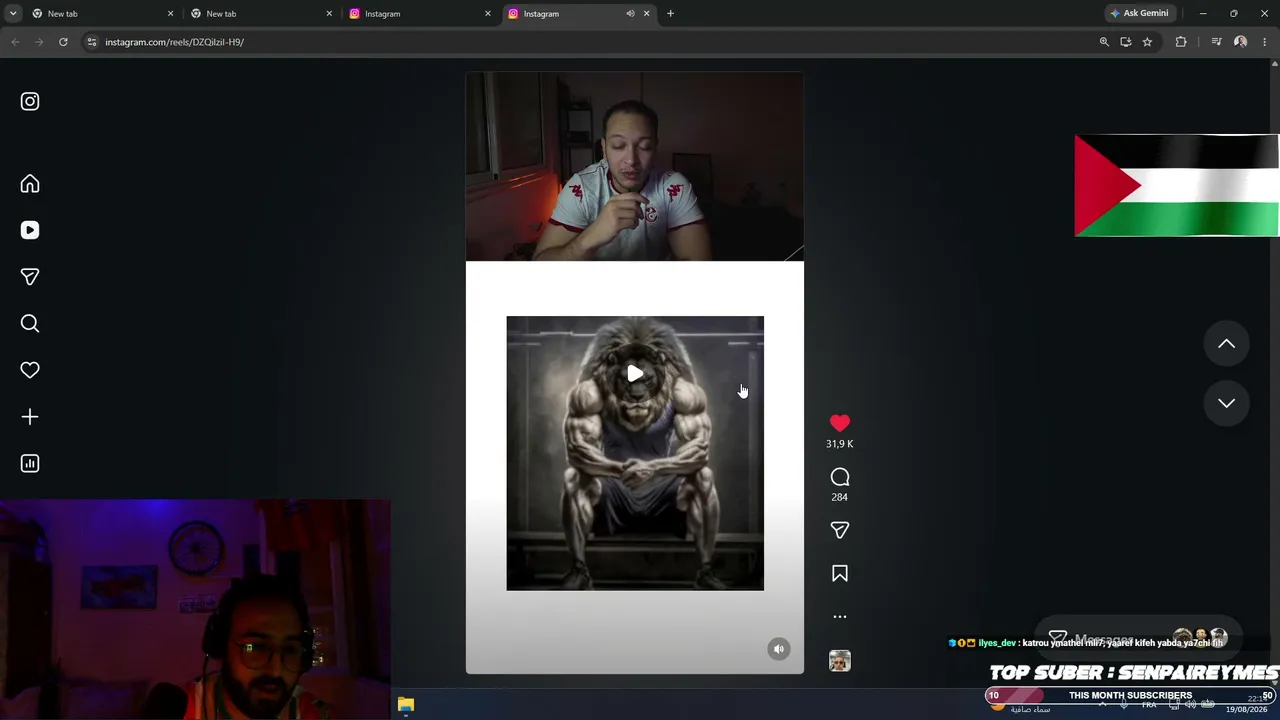
Task: Go to the next reel
Action: pos(1226,402)
